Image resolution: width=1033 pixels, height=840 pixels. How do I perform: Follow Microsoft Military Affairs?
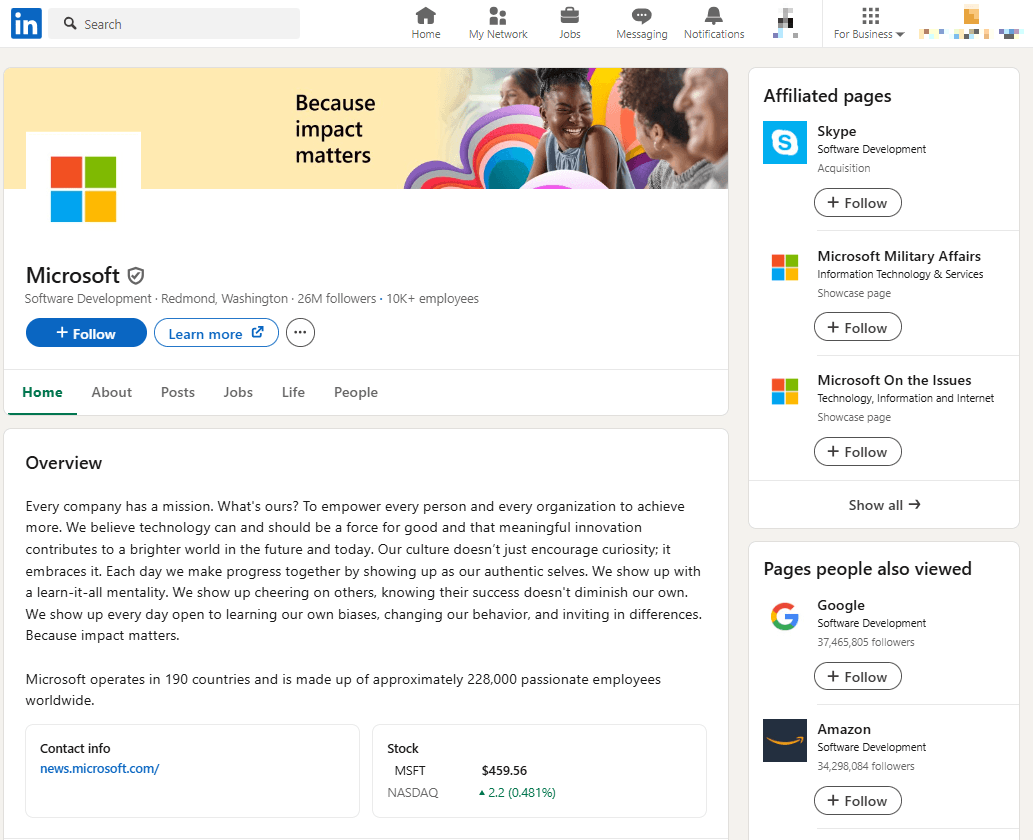click(x=858, y=327)
